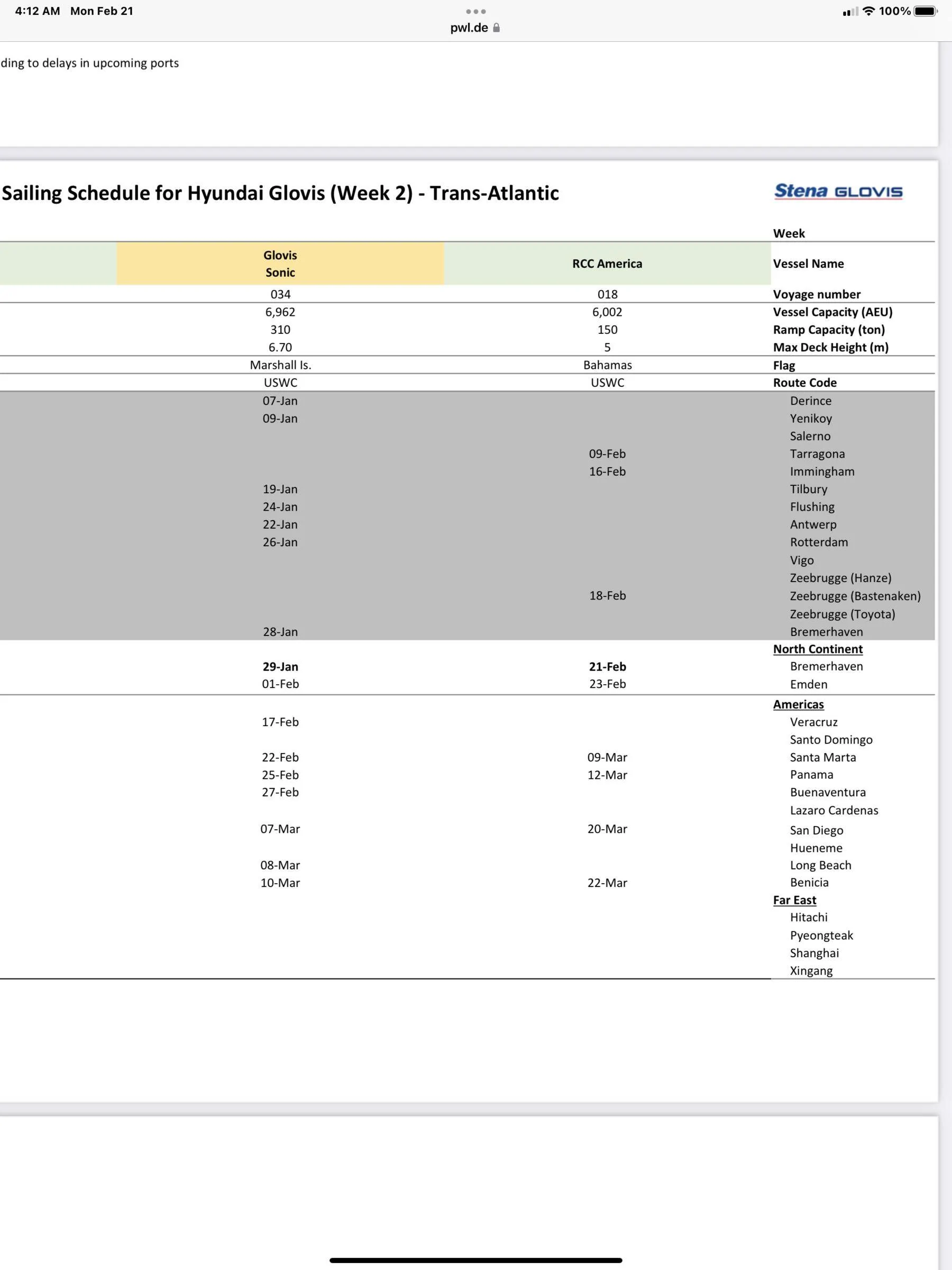This screenshot has width=952, height=1270.
Task: Click the Stena Glovis logo
Action: click(838, 191)
